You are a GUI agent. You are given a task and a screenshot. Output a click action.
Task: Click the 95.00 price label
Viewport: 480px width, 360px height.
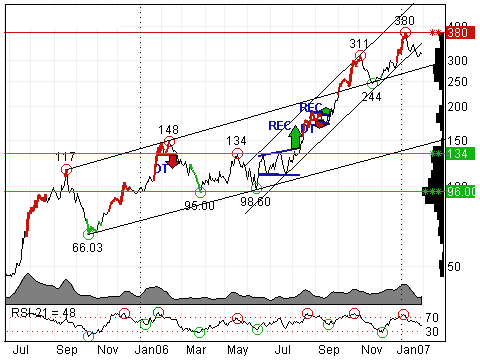[x=199, y=206]
